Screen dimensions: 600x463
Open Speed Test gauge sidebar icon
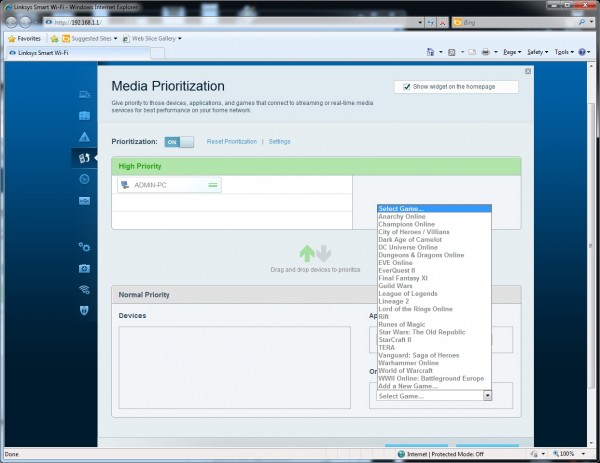(85, 179)
